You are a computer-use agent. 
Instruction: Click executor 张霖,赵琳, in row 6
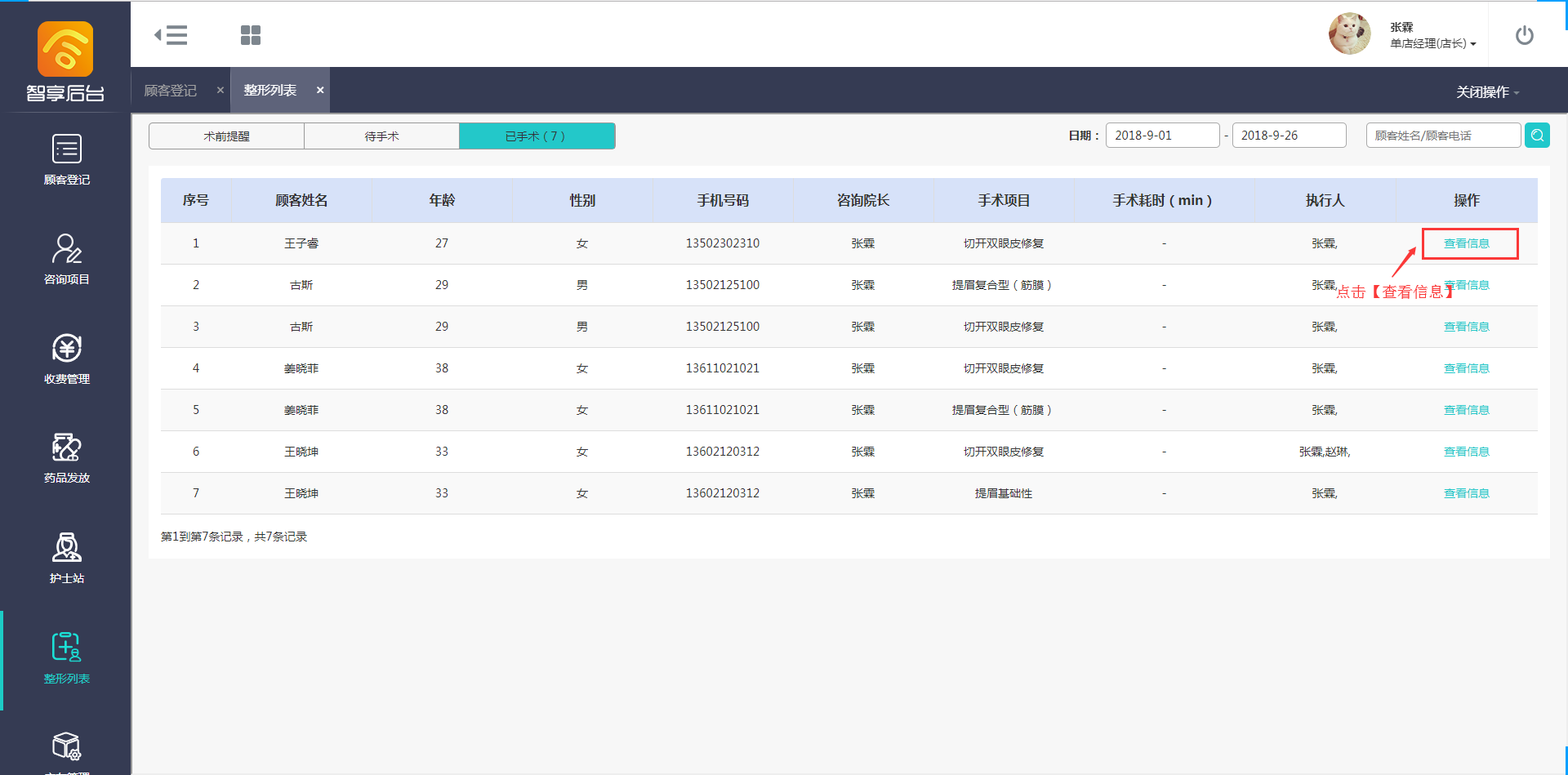1325,452
